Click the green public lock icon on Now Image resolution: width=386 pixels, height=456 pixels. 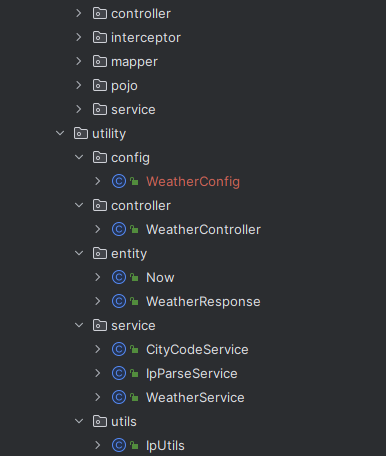pyautogui.click(x=134, y=277)
